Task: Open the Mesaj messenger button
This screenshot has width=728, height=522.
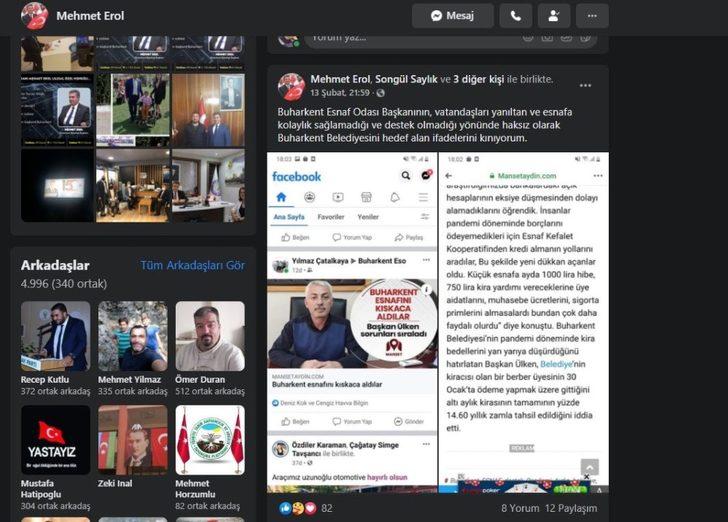Action: click(x=452, y=16)
